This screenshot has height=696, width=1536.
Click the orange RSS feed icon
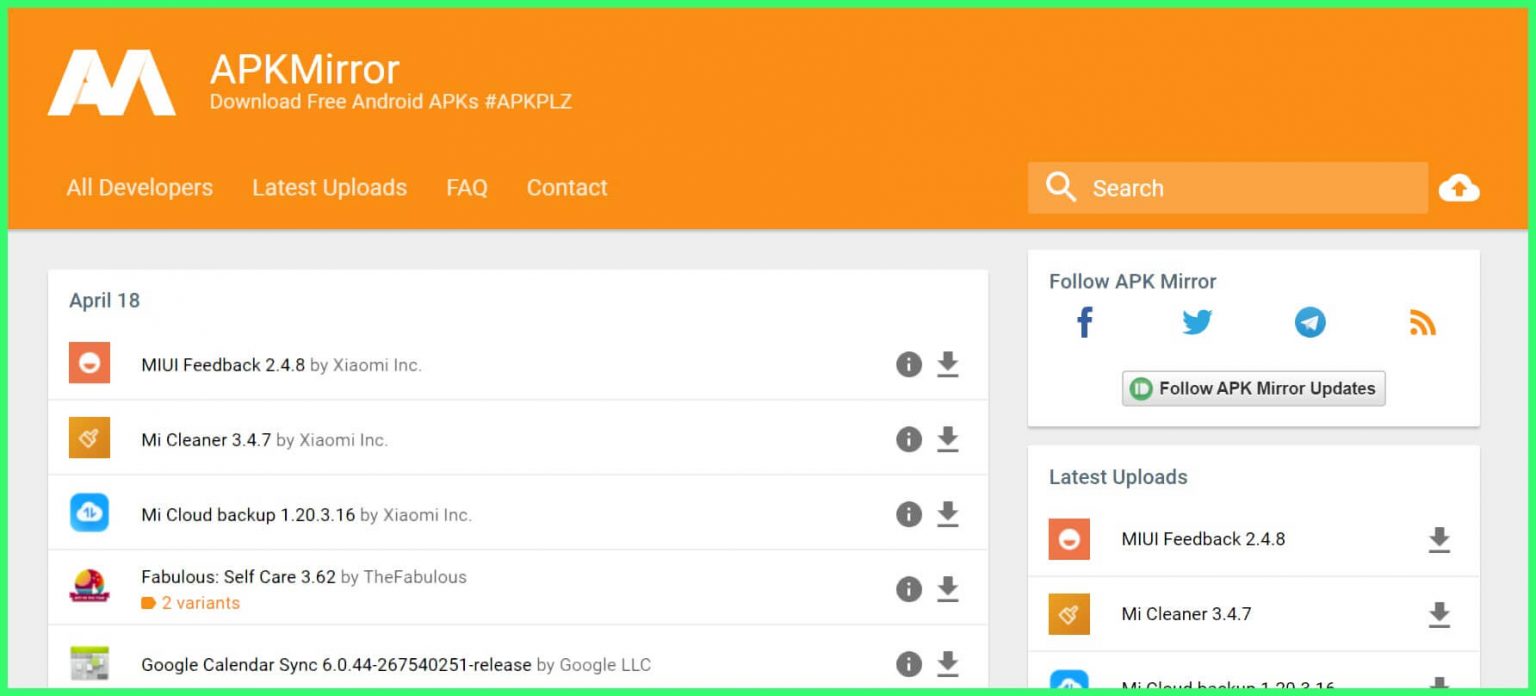tap(1422, 322)
